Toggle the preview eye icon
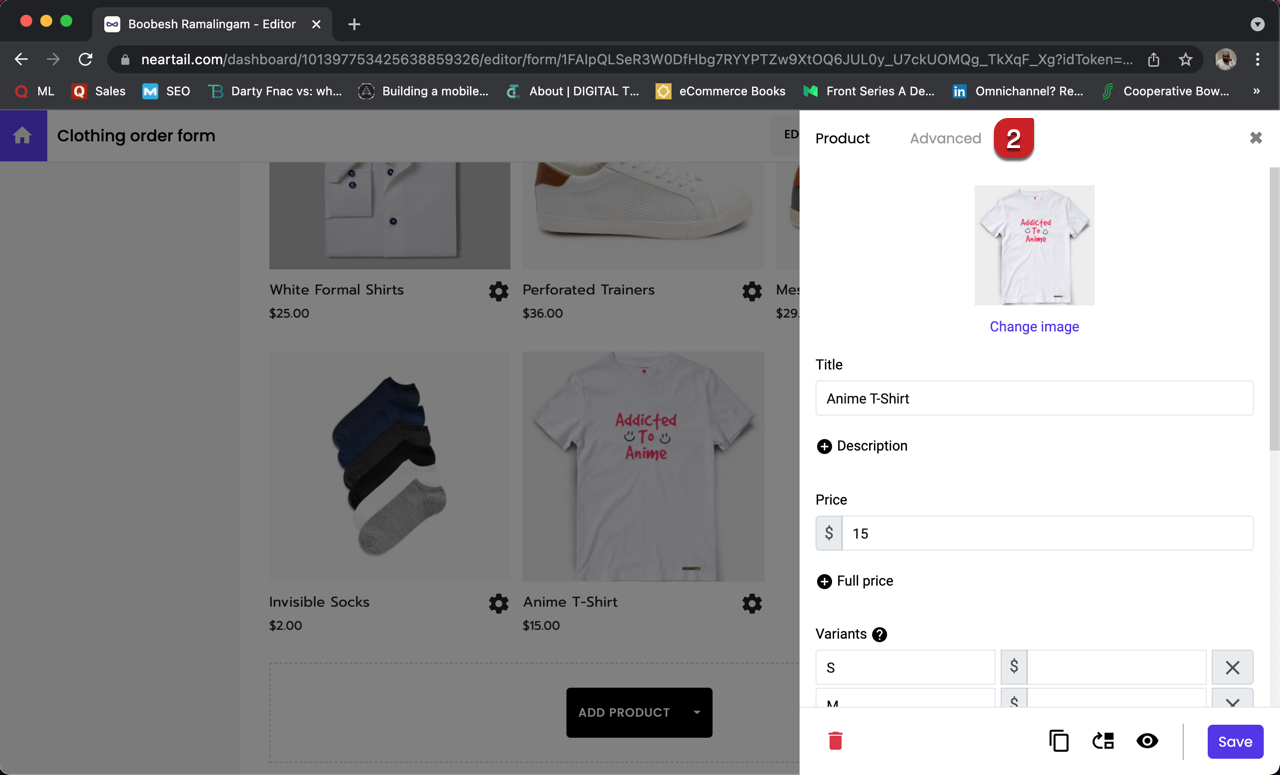The height and width of the screenshot is (775, 1280). click(1147, 741)
